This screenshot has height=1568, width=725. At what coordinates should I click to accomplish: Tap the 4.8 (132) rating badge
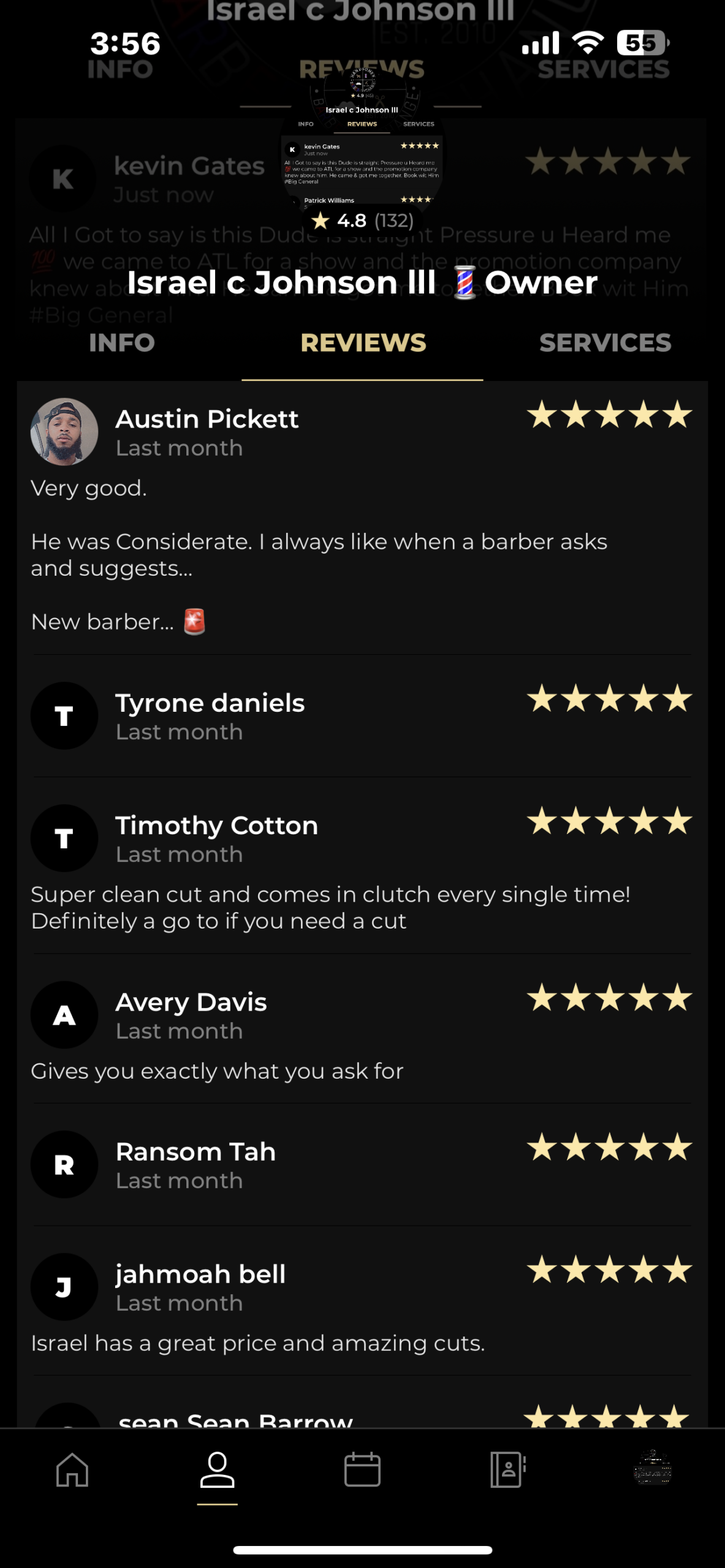pyautogui.click(x=362, y=221)
